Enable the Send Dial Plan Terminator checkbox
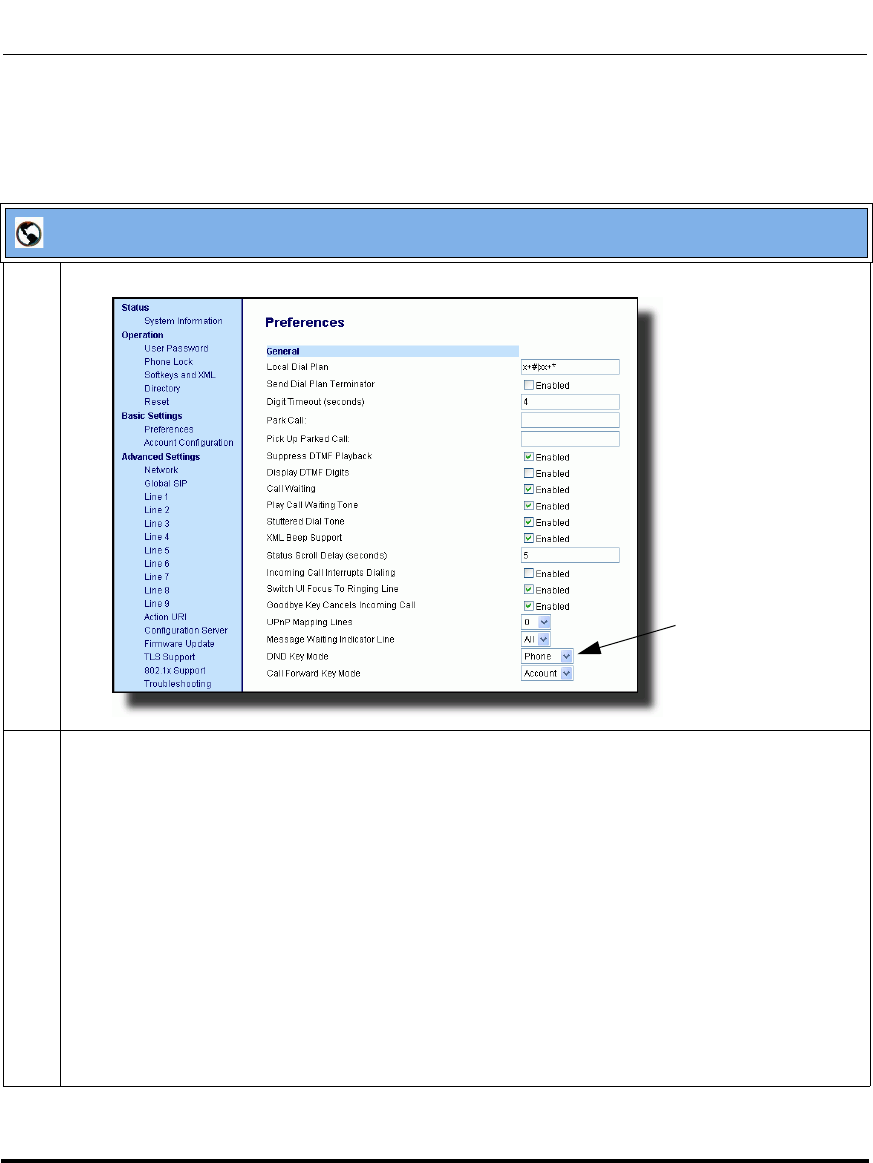Image resolution: width=873 pixels, height=1163 pixels. click(x=529, y=385)
